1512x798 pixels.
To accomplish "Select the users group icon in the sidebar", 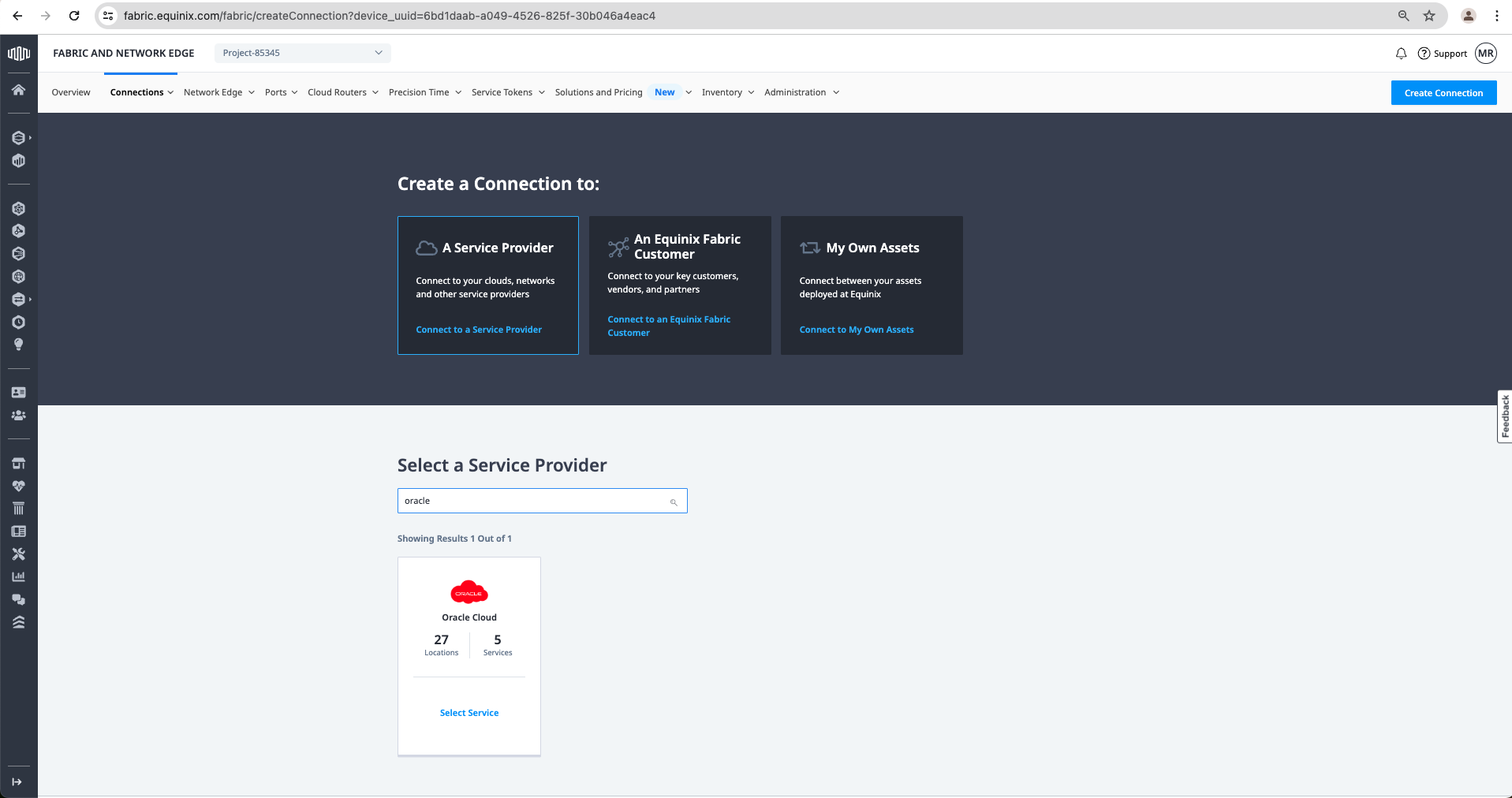I will [x=18, y=416].
